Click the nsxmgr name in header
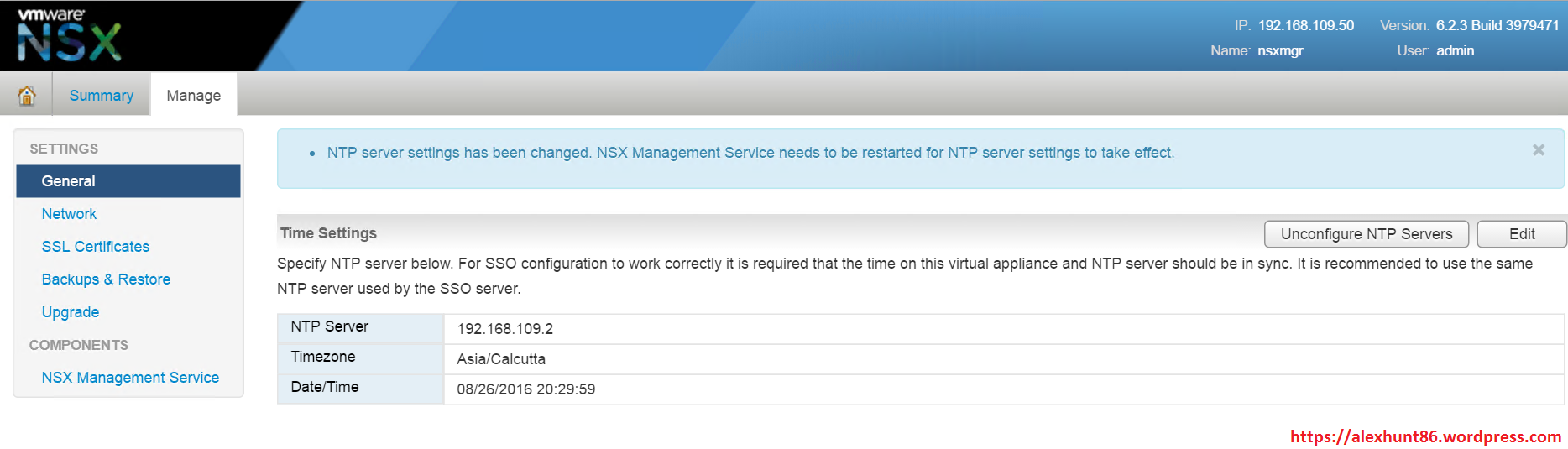This screenshot has width=1568, height=449. (1280, 51)
